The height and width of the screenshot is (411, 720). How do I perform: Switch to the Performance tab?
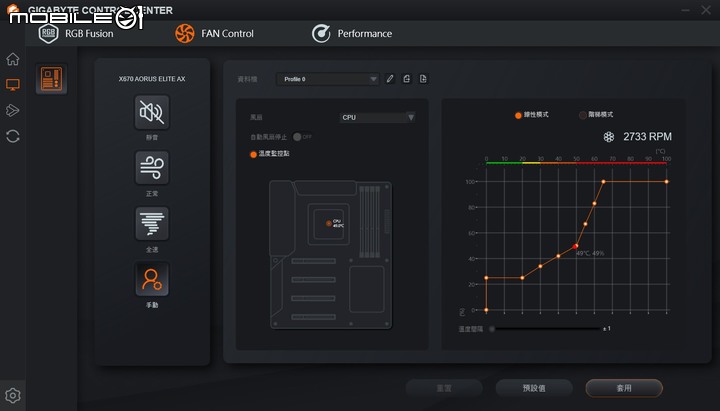(352, 34)
